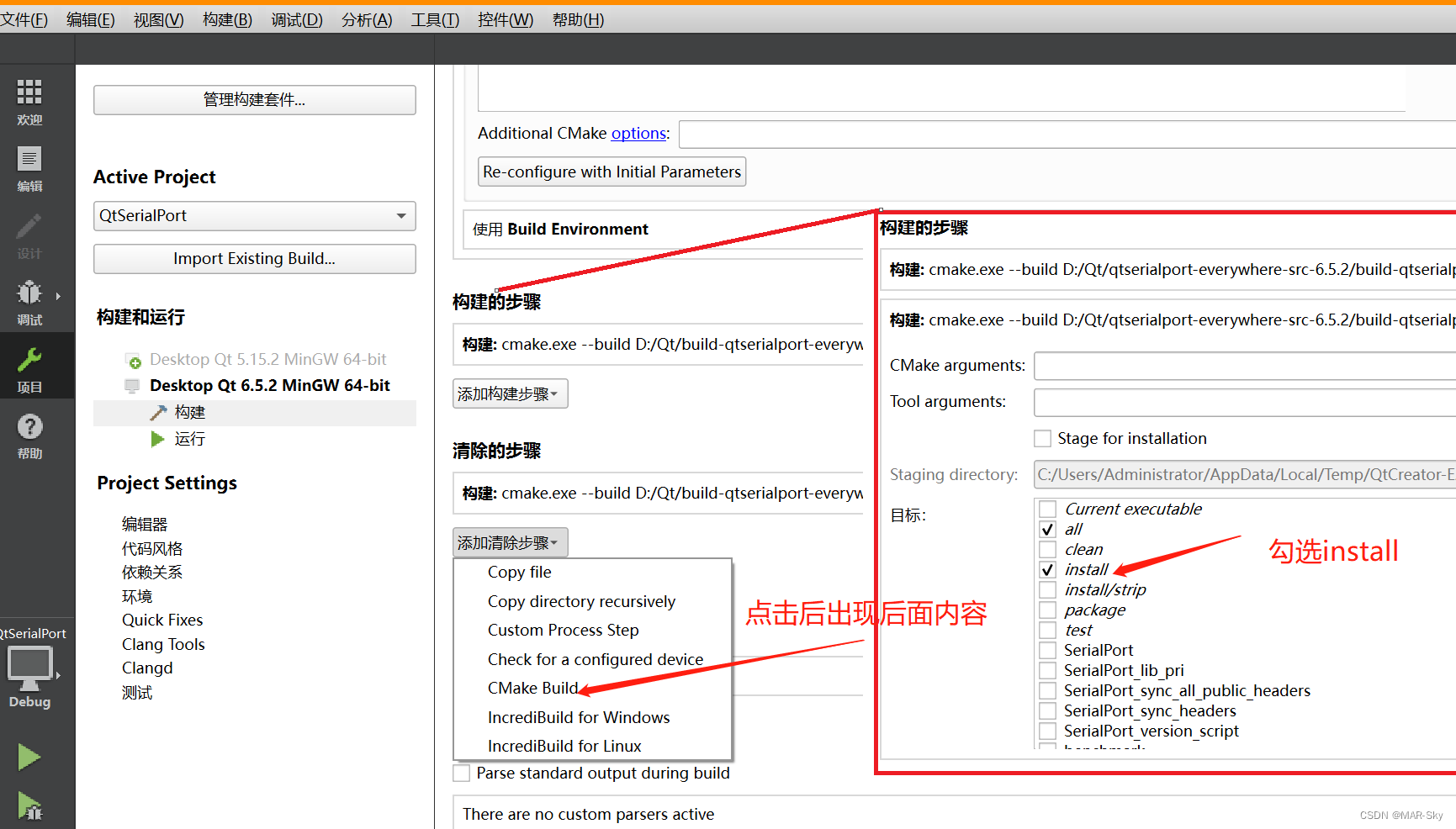The height and width of the screenshot is (829, 1456).
Task: Switch to Edit (编辑) mode
Action: 29,169
